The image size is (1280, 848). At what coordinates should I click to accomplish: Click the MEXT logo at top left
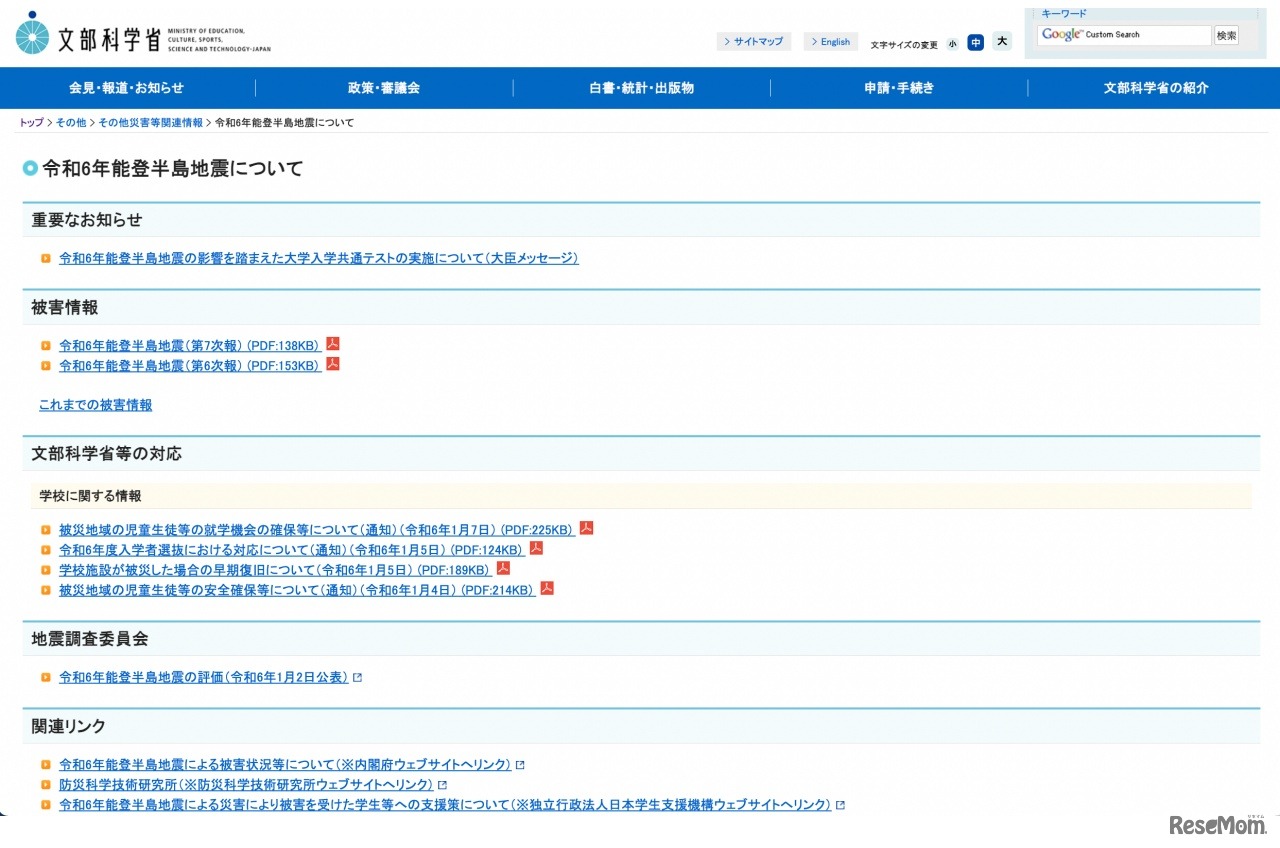coord(142,36)
